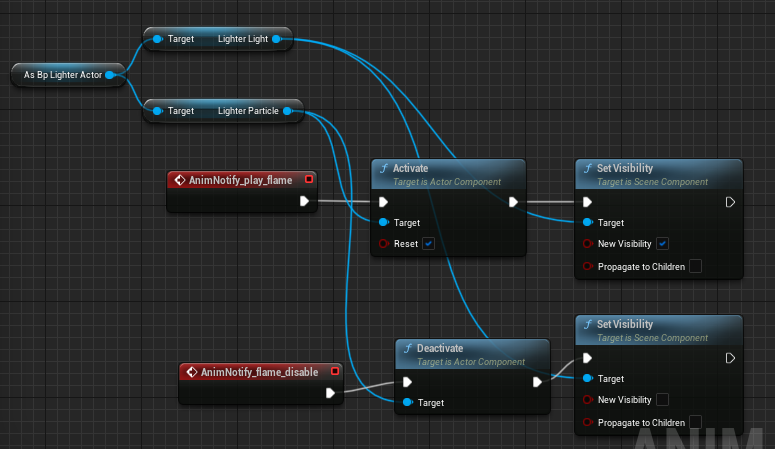This screenshot has height=449, width=775.
Task: Click Lighter Particle text label
Action: (x=248, y=111)
